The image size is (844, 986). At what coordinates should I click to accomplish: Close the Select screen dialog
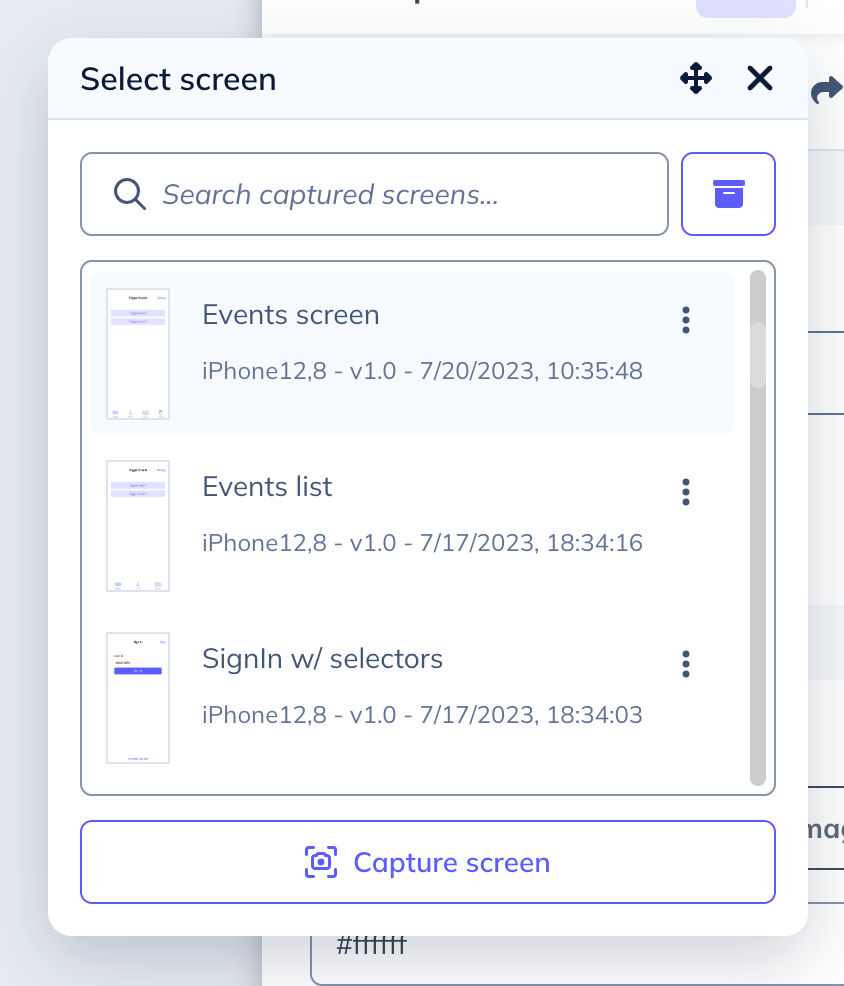pos(760,78)
